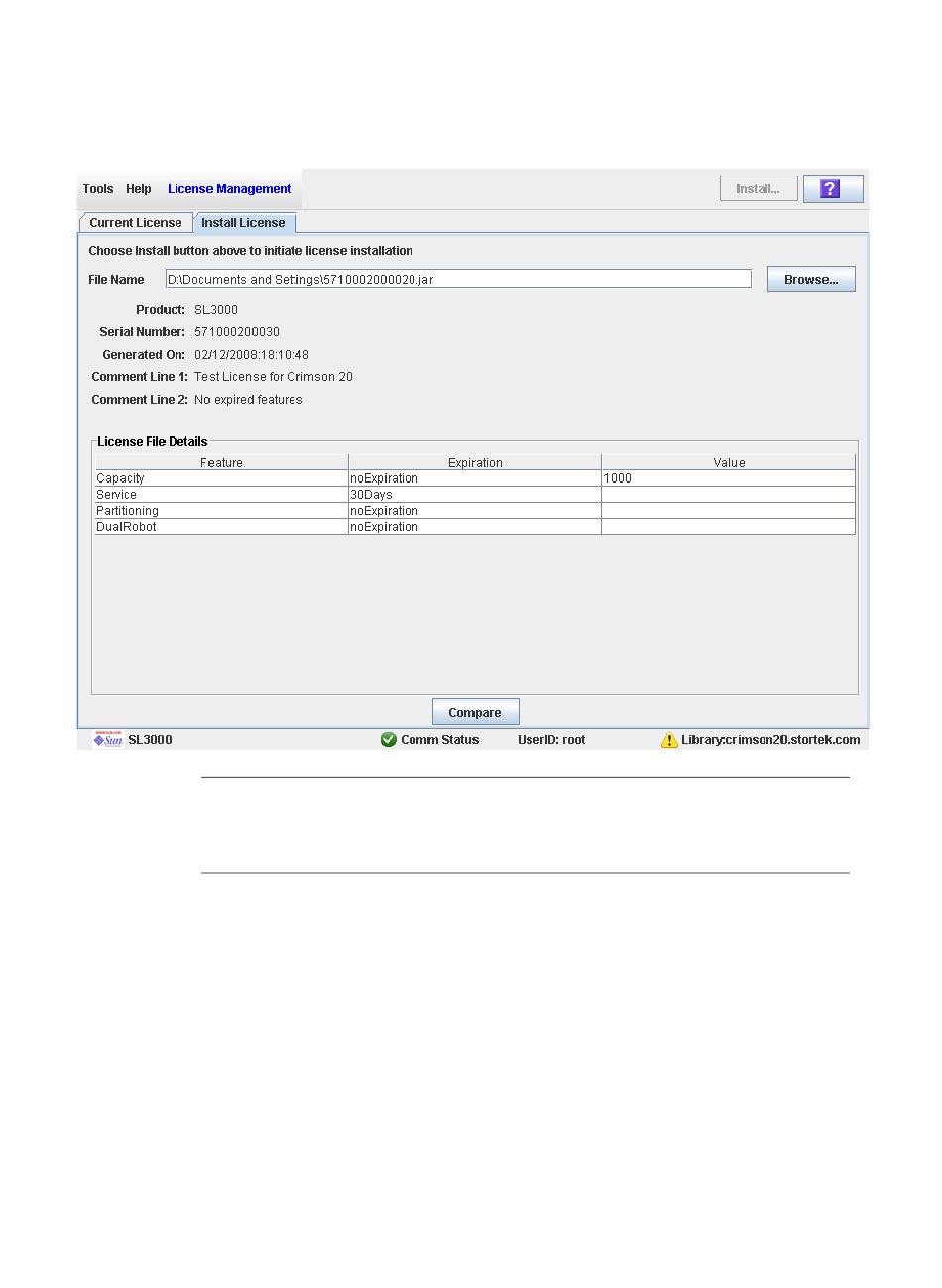Click the Sun logo in status bar
Viewport: 942px width, 1288px height.
click(108, 739)
